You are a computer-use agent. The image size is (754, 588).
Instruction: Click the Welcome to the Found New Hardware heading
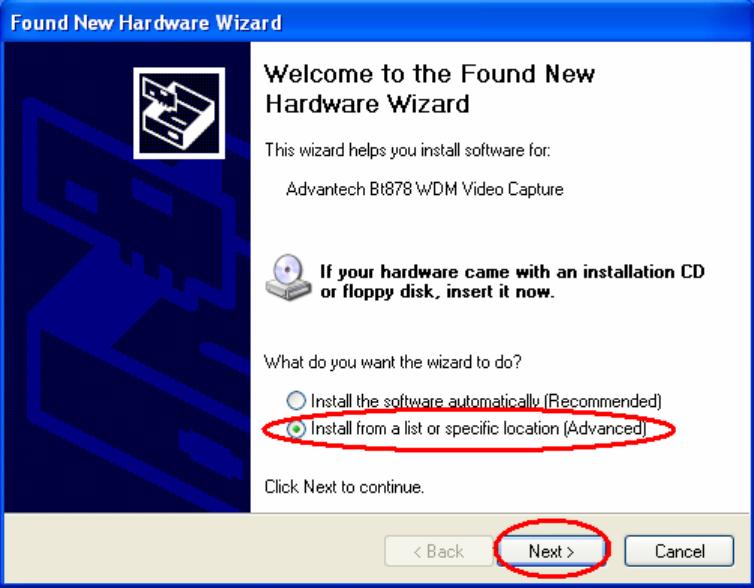pyautogui.click(x=429, y=89)
